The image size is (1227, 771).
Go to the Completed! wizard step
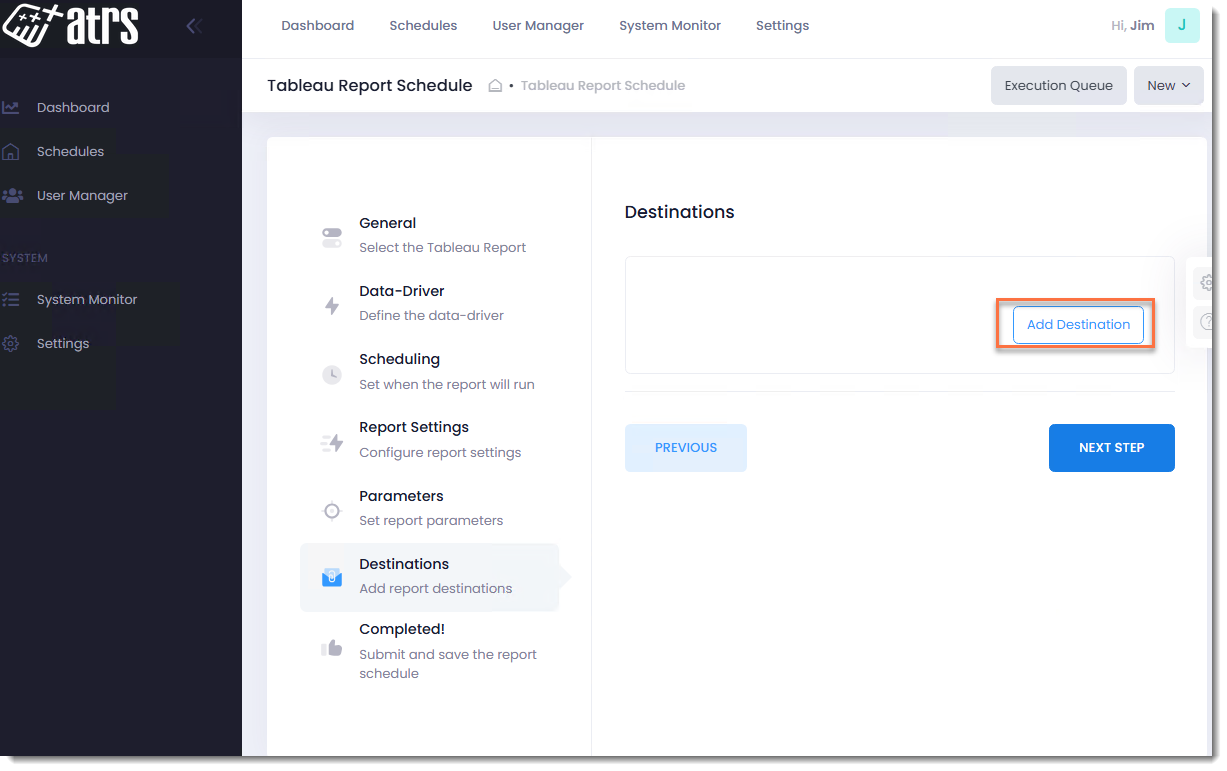pyautogui.click(x=429, y=650)
